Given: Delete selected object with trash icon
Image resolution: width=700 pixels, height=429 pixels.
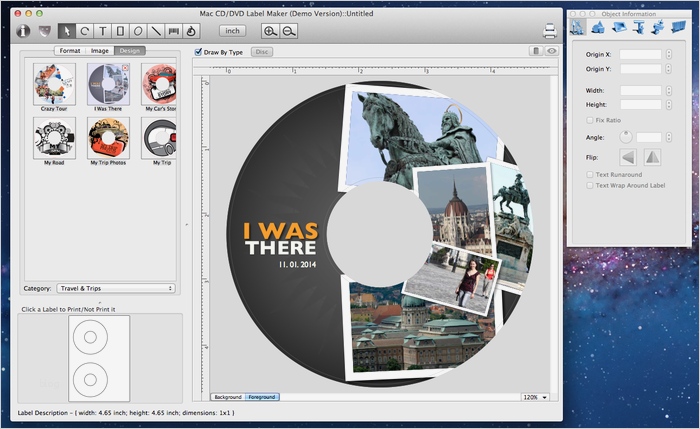Looking at the screenshot, I should (x=535, y=50).
